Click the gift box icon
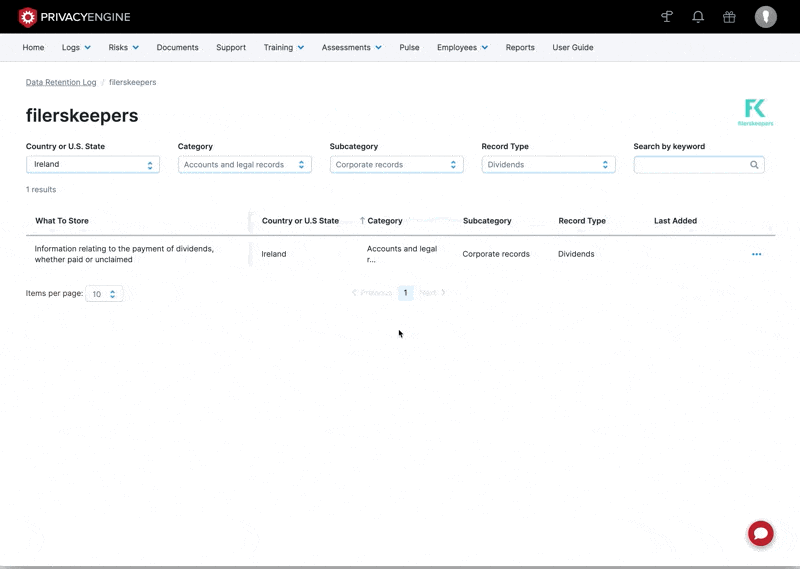This screenshot has width=800, height=569. pos(729,17)
